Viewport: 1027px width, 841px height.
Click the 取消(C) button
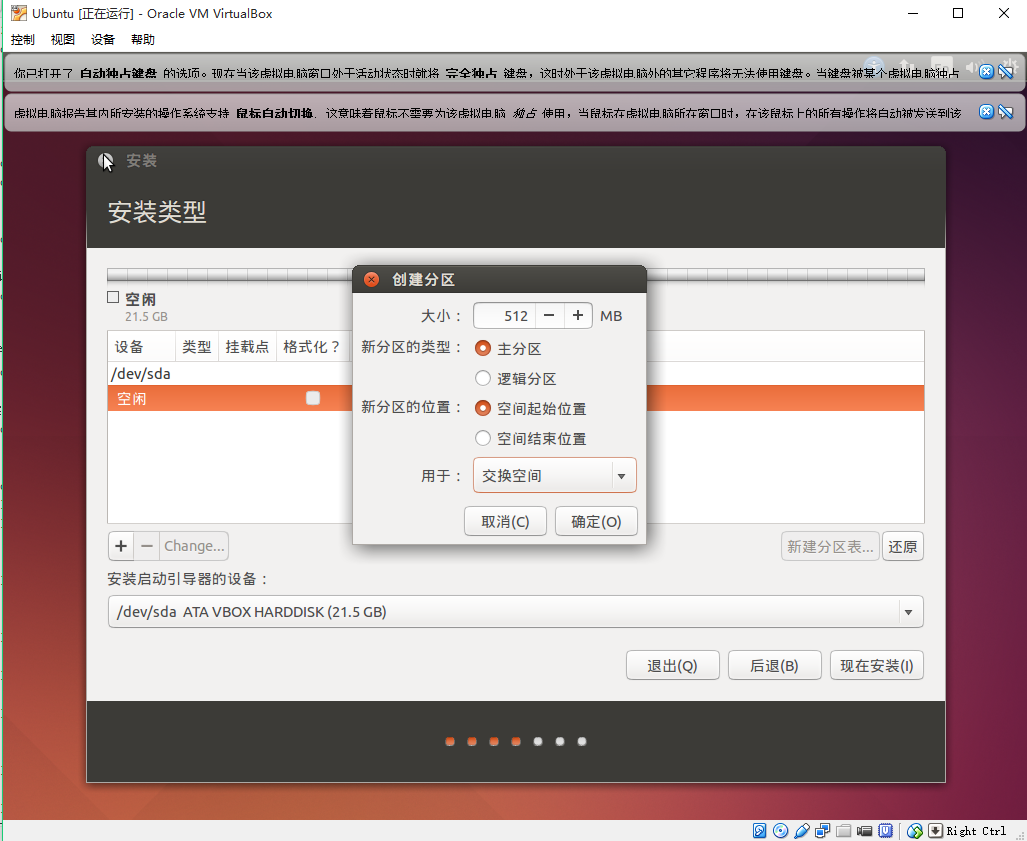(505, 521)
